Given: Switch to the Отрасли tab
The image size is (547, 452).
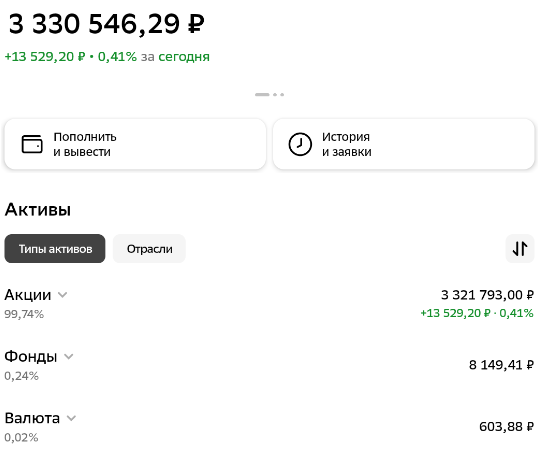Looking at the screenshot, I should 149,248.
